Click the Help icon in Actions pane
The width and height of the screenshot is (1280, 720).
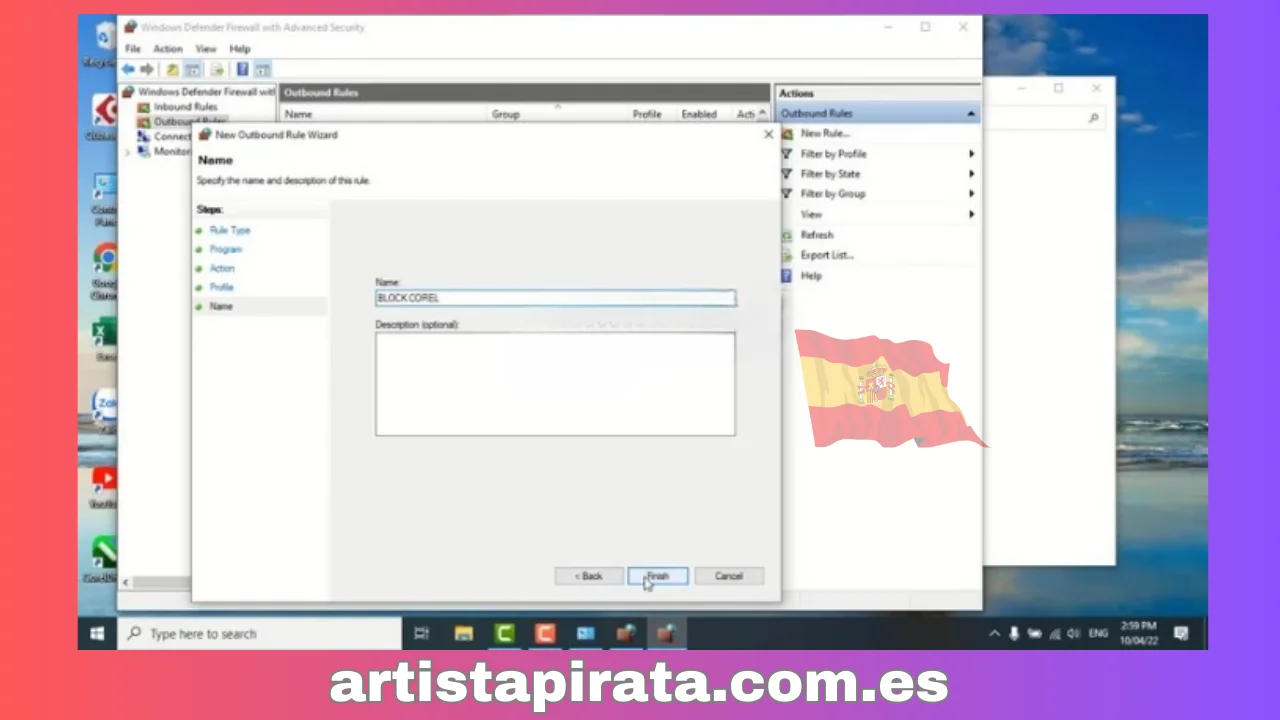(787, 275)
